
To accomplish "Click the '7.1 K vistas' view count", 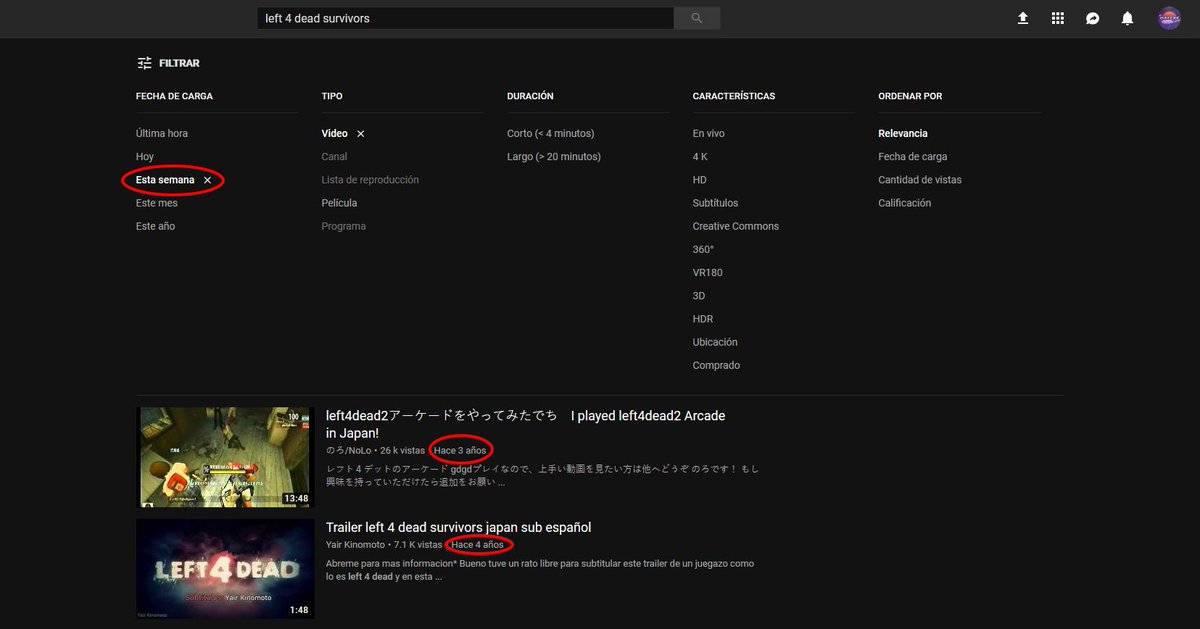I will (x=418, y=545).
